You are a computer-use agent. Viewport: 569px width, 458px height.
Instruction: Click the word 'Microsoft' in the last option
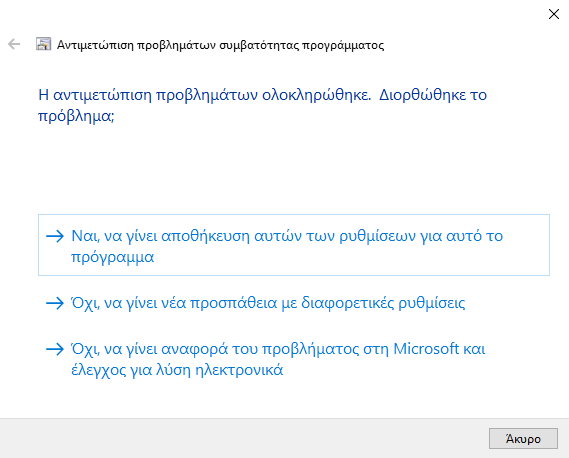point(426,349)
